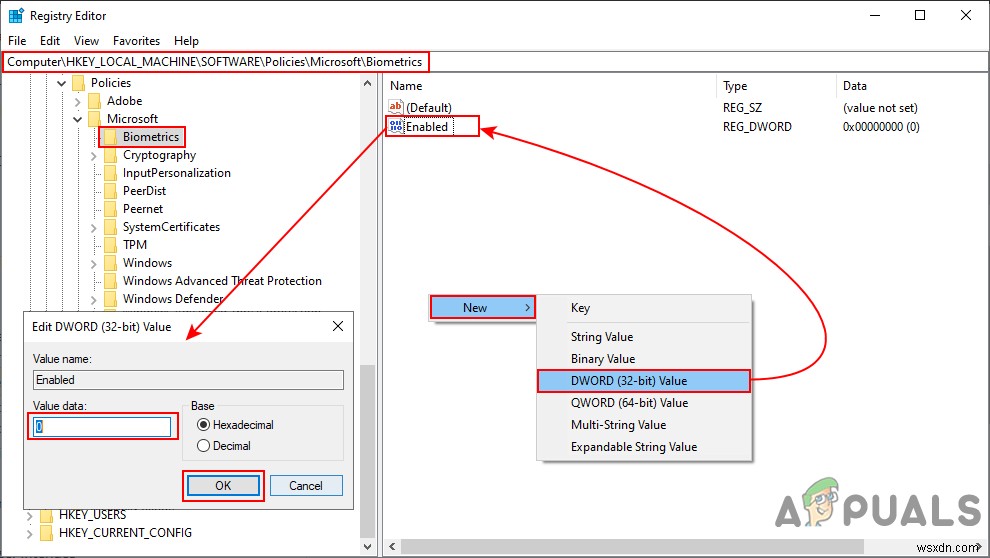The image size is (990, 558).
Task: Click the Registry Editor app icon in title bar
Action: pyautogui.click(x=16, y=15)
